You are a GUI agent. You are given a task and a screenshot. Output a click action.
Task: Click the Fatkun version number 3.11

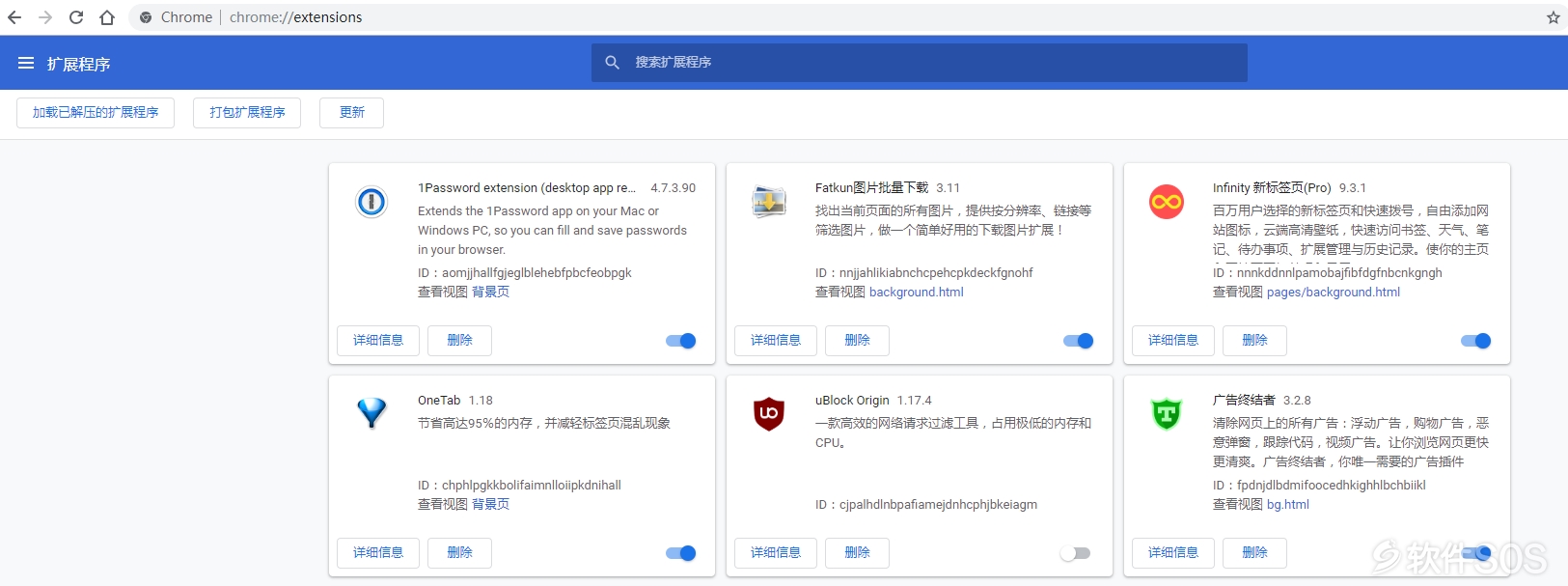949,188
